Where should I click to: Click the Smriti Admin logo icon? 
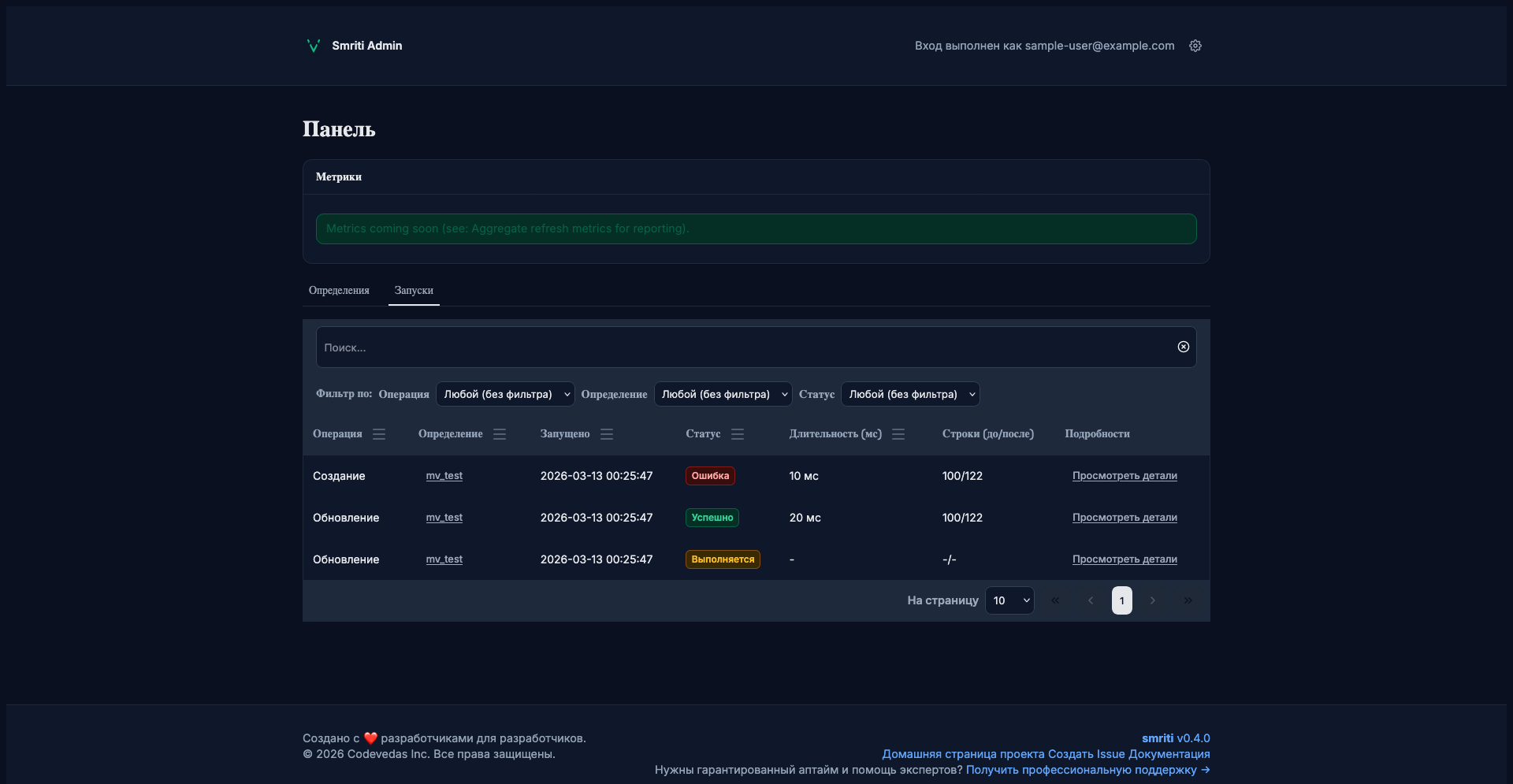[x=313, y=46]
